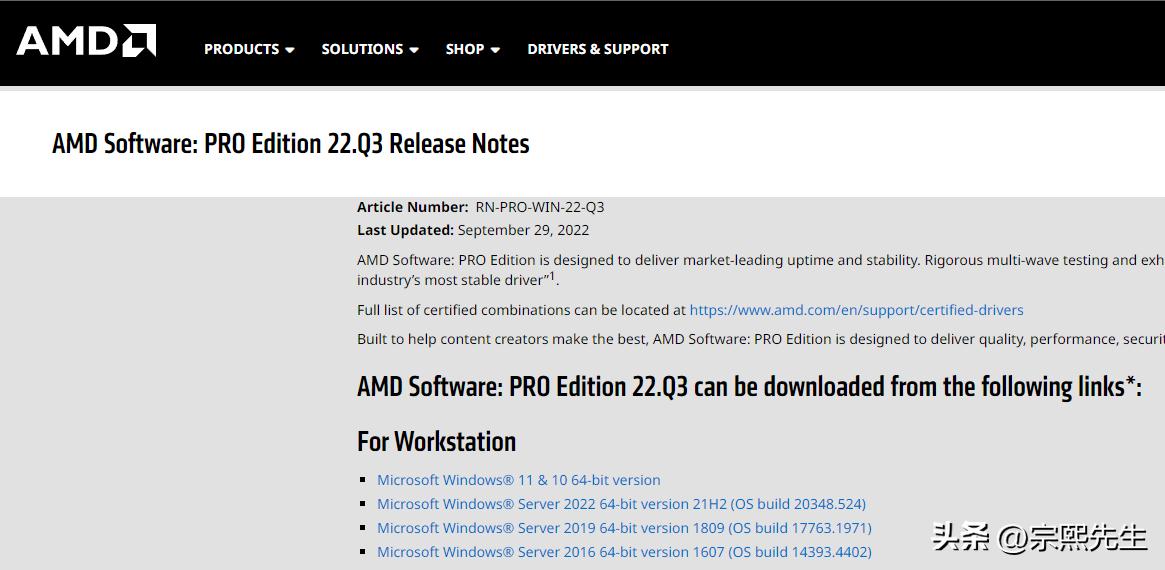This screenshot has width=1165, height=570.
Task: Click the AMD logo
Action: tap(86, 41)
